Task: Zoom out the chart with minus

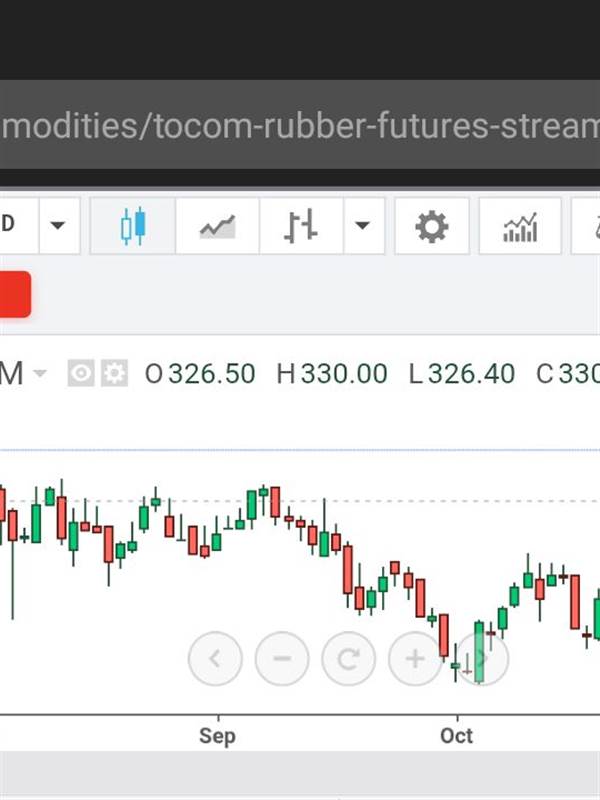Action: coord(282,659)
